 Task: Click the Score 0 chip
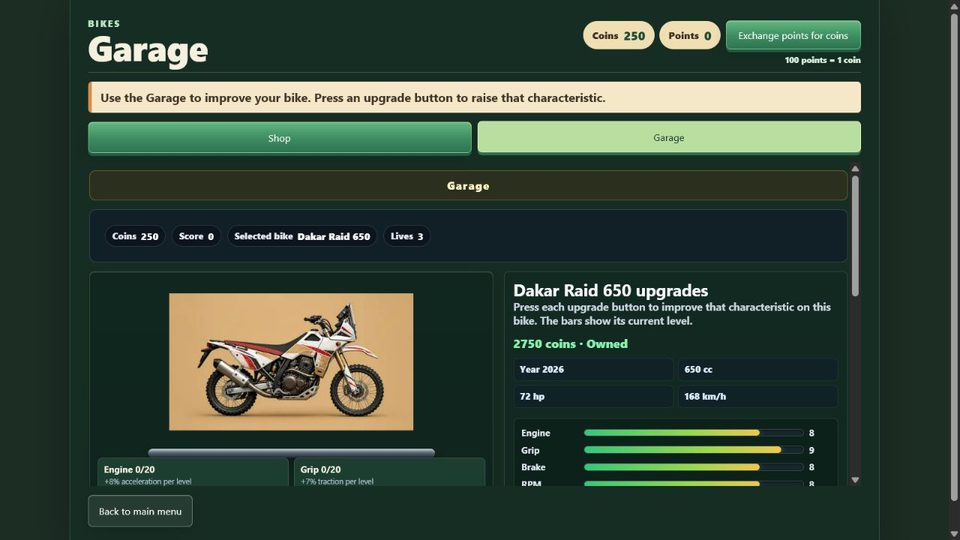196,236
